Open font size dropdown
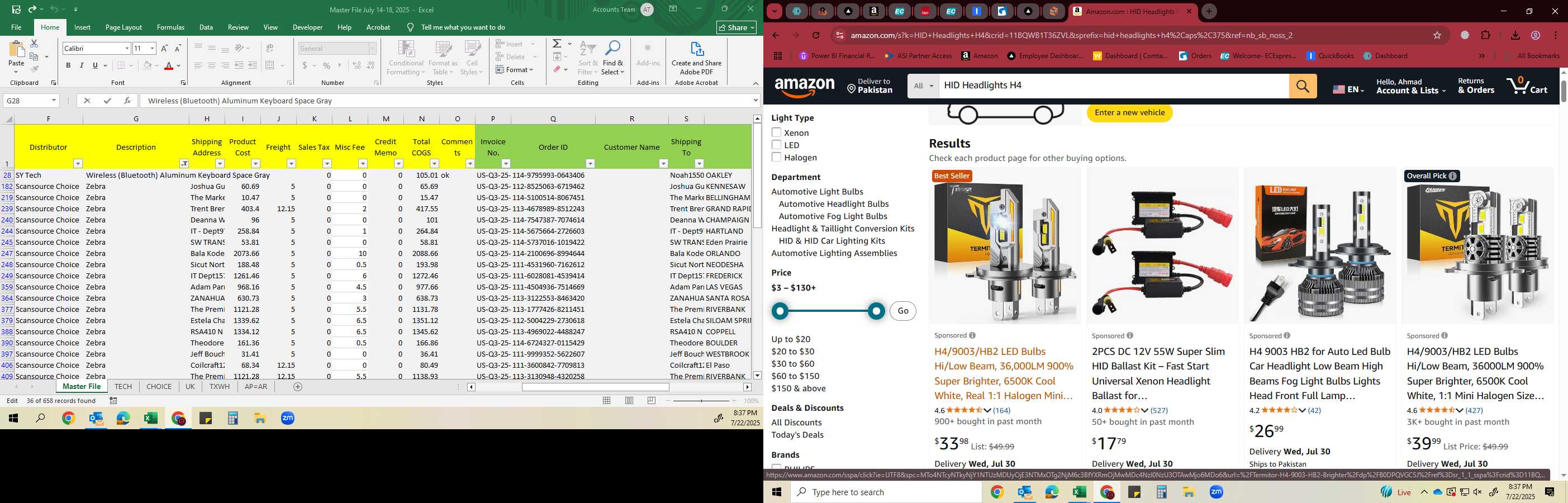Screen dimensions: 1568x503 coord(152,48)
